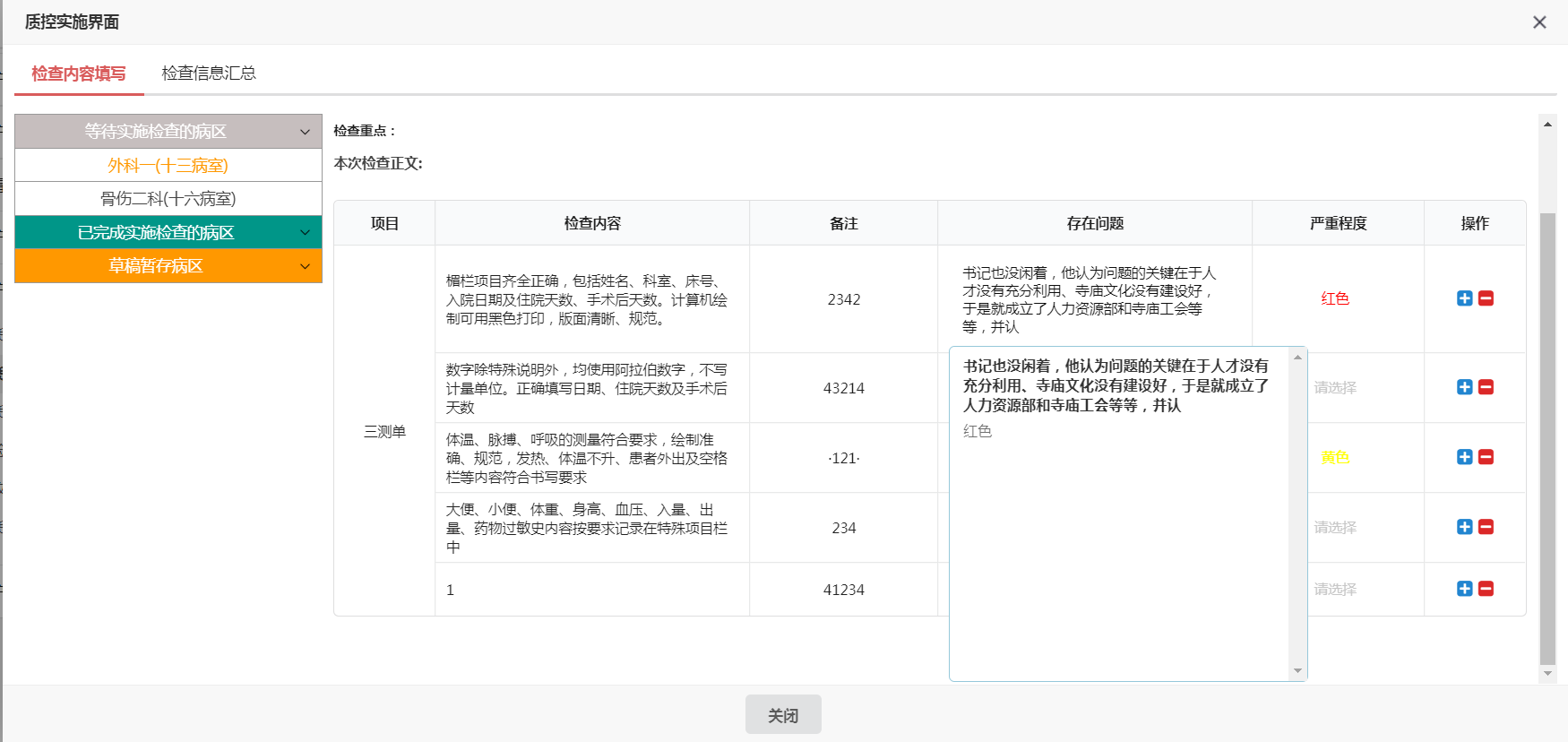Click the 存在问题 cell text in the first row
This screenshot has height=742, width=1568.
(x=1090, y=299)
